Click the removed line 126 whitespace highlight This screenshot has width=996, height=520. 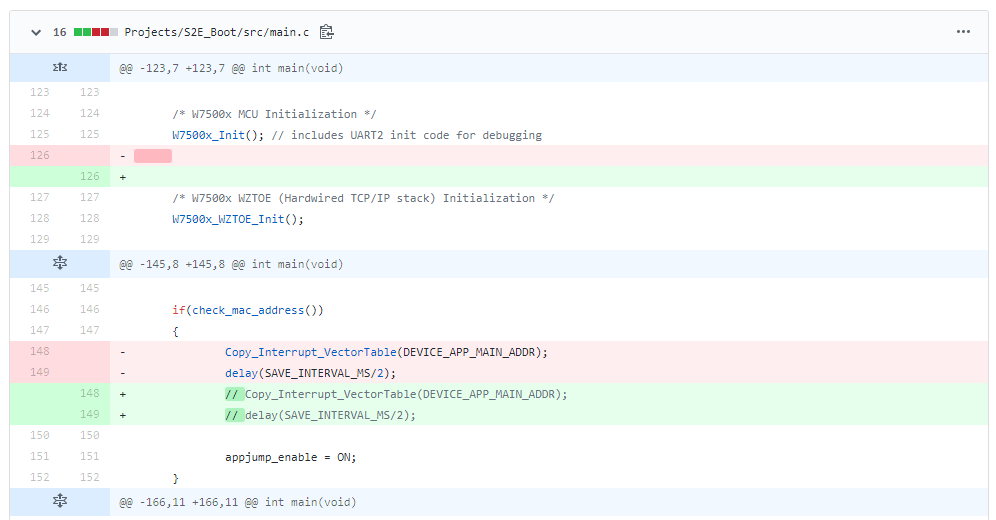point(153,156)
